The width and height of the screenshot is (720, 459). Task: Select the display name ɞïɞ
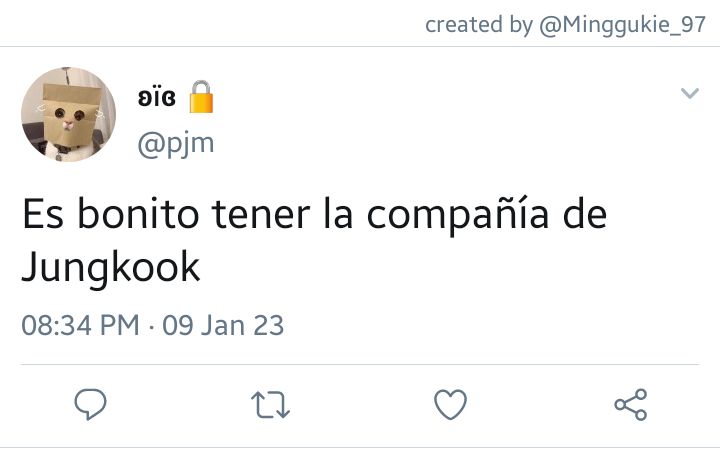click(156, 97)
